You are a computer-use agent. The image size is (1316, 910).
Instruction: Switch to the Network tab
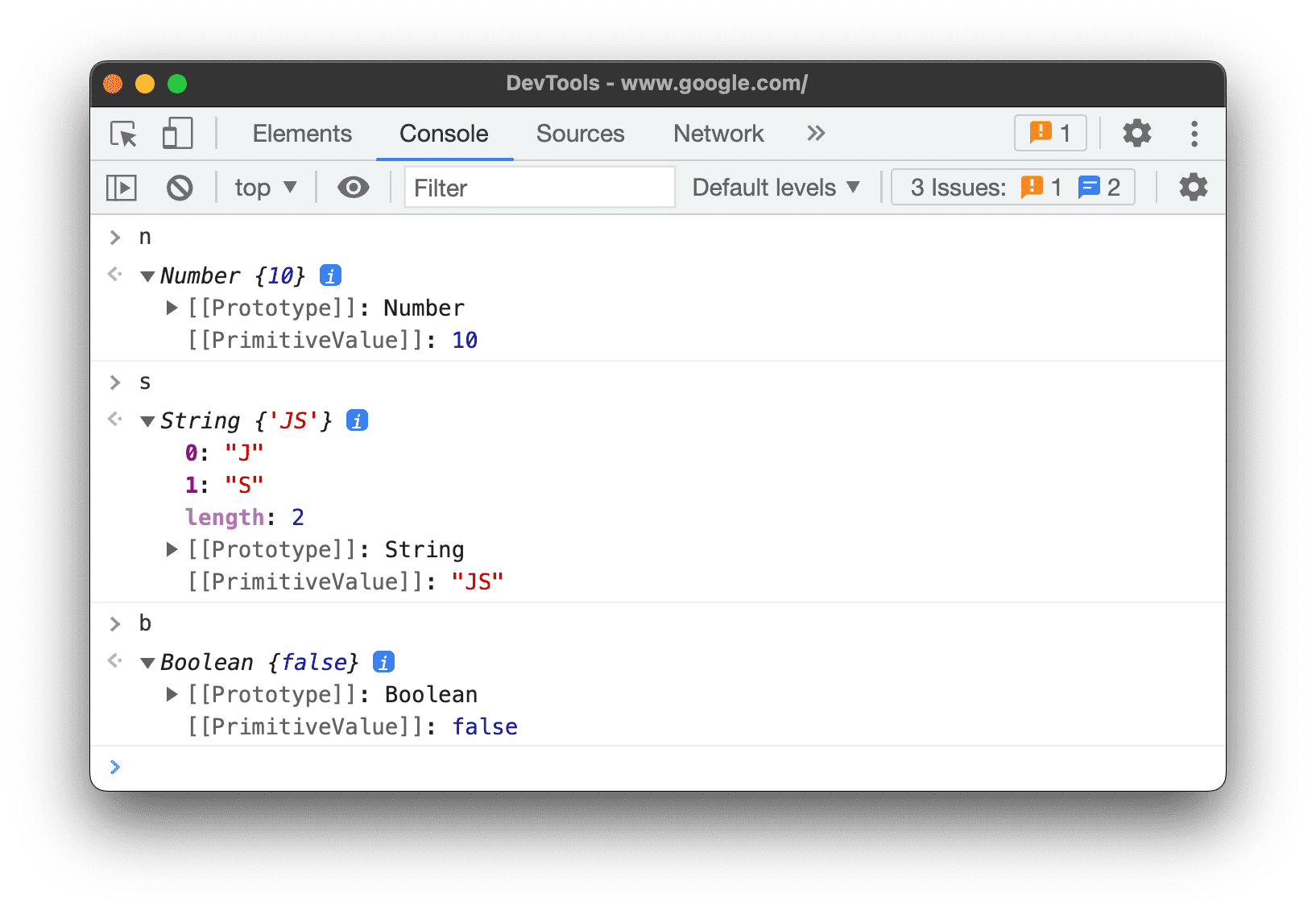[x=718, y=134]
